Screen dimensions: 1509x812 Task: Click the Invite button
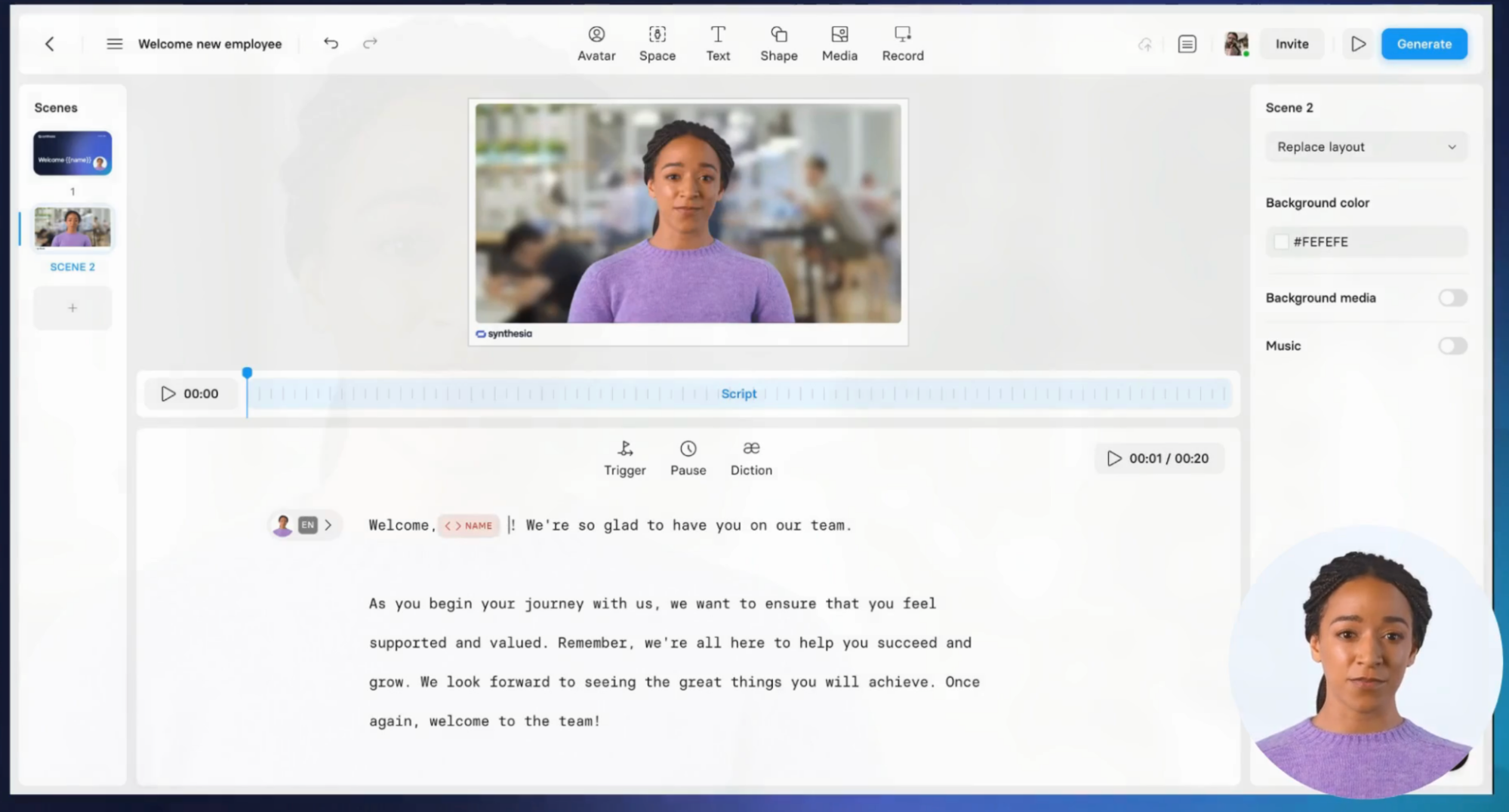(x=1292, y=44)
